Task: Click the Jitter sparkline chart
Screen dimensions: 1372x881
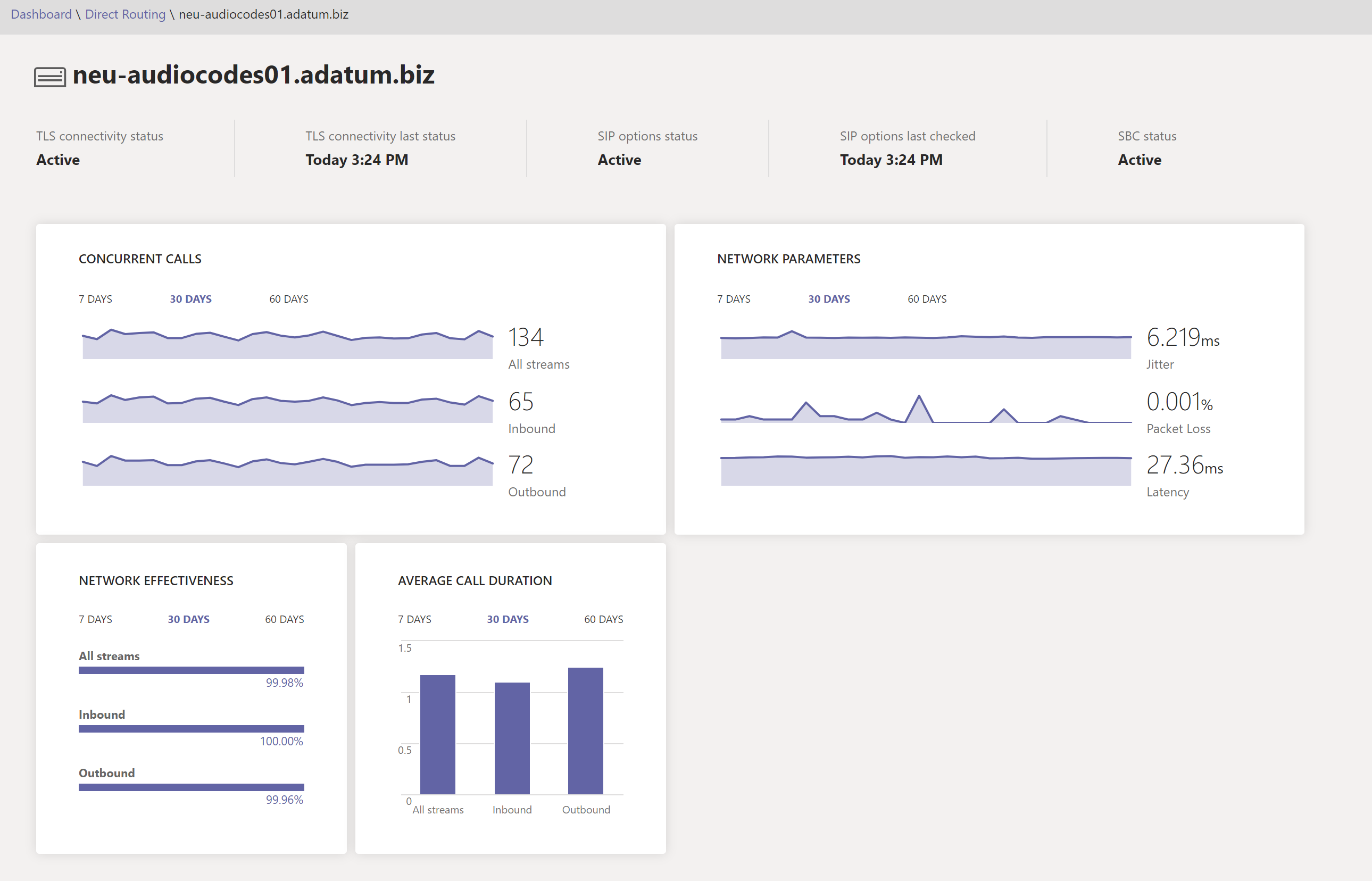Action: click(926, 344)
